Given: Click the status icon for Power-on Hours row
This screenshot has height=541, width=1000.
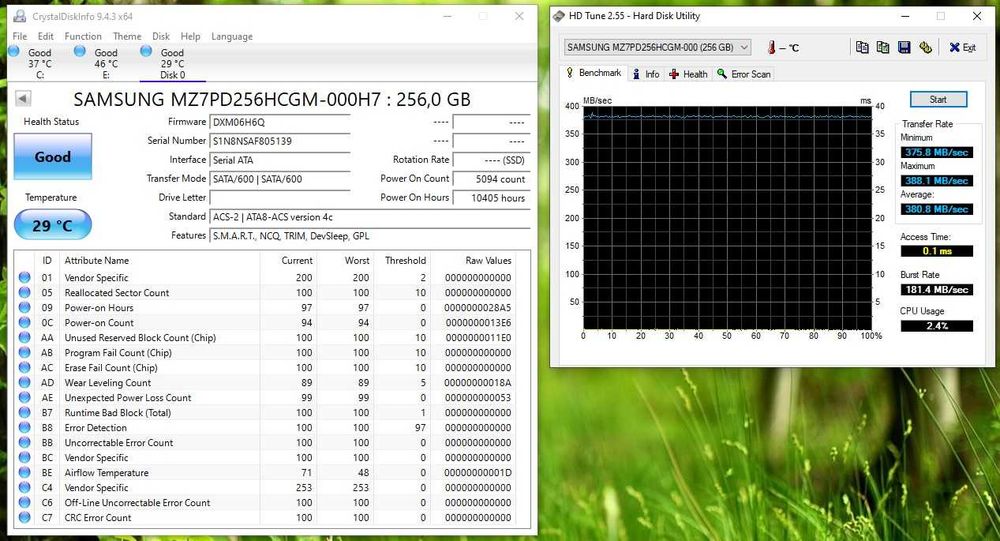Looking at the screenshot, I should [24, 308].
